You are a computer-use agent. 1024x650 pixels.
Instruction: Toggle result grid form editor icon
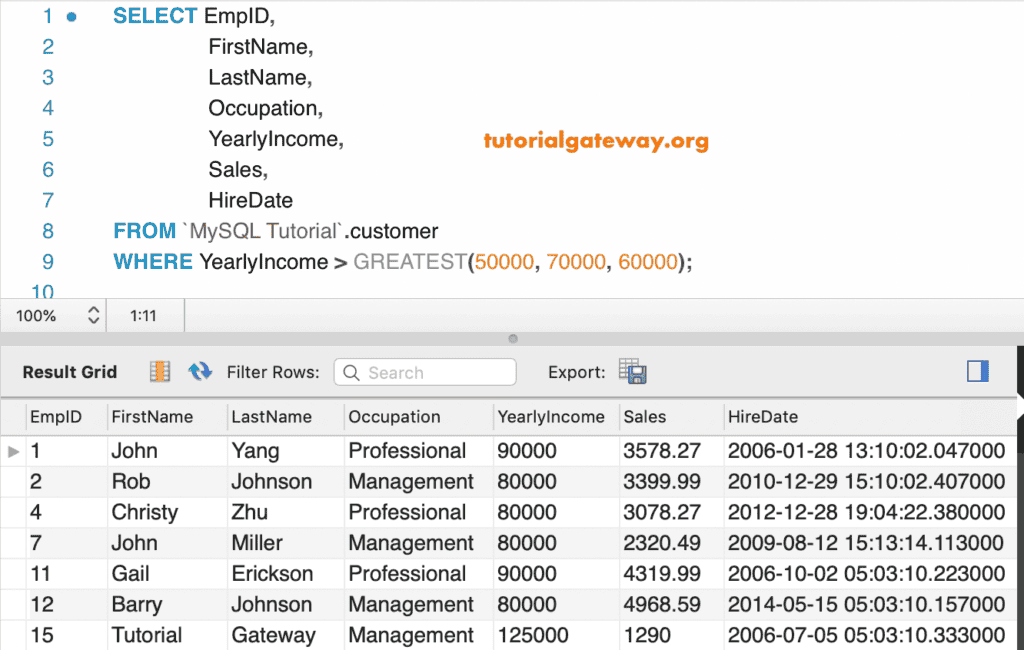point(160,372)
